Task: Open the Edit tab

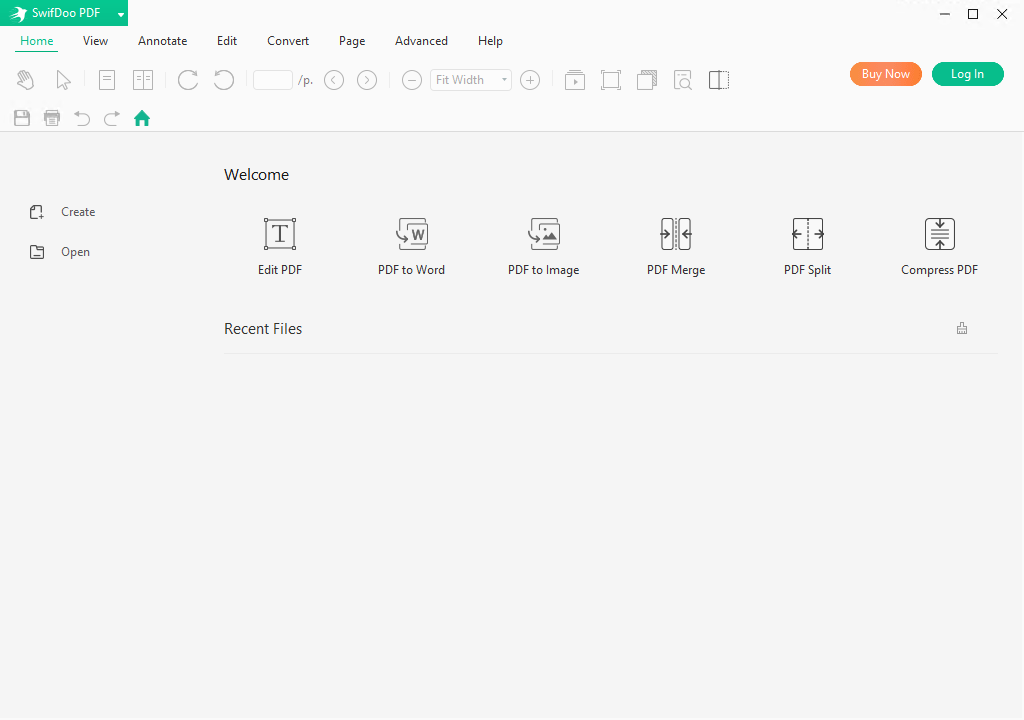Action: point(227,41)
